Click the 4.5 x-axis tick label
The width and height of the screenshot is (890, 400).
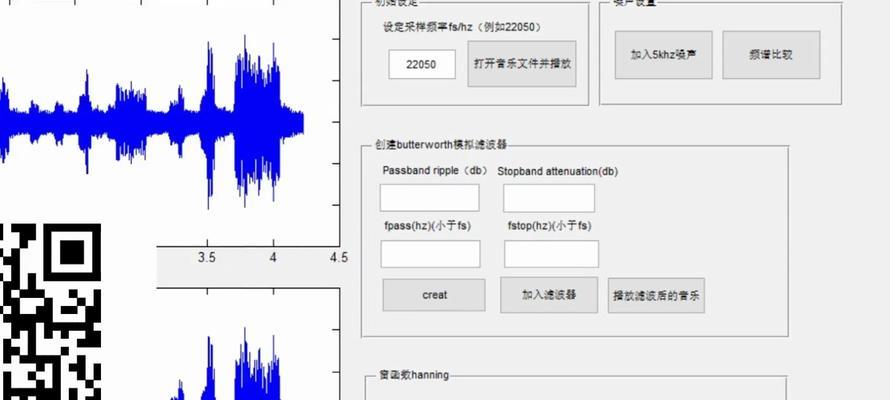pyautogui.click(x=338, y=258)
